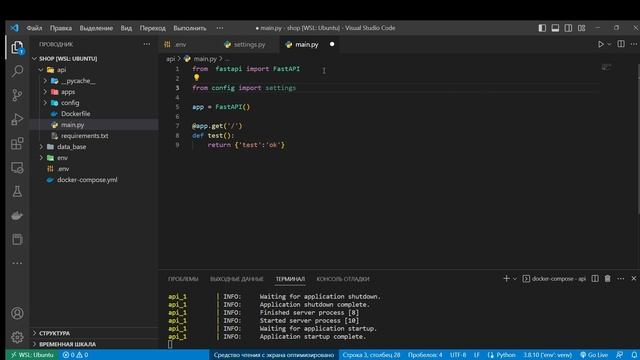Open the Выделение menu

(x=96, y=28)
